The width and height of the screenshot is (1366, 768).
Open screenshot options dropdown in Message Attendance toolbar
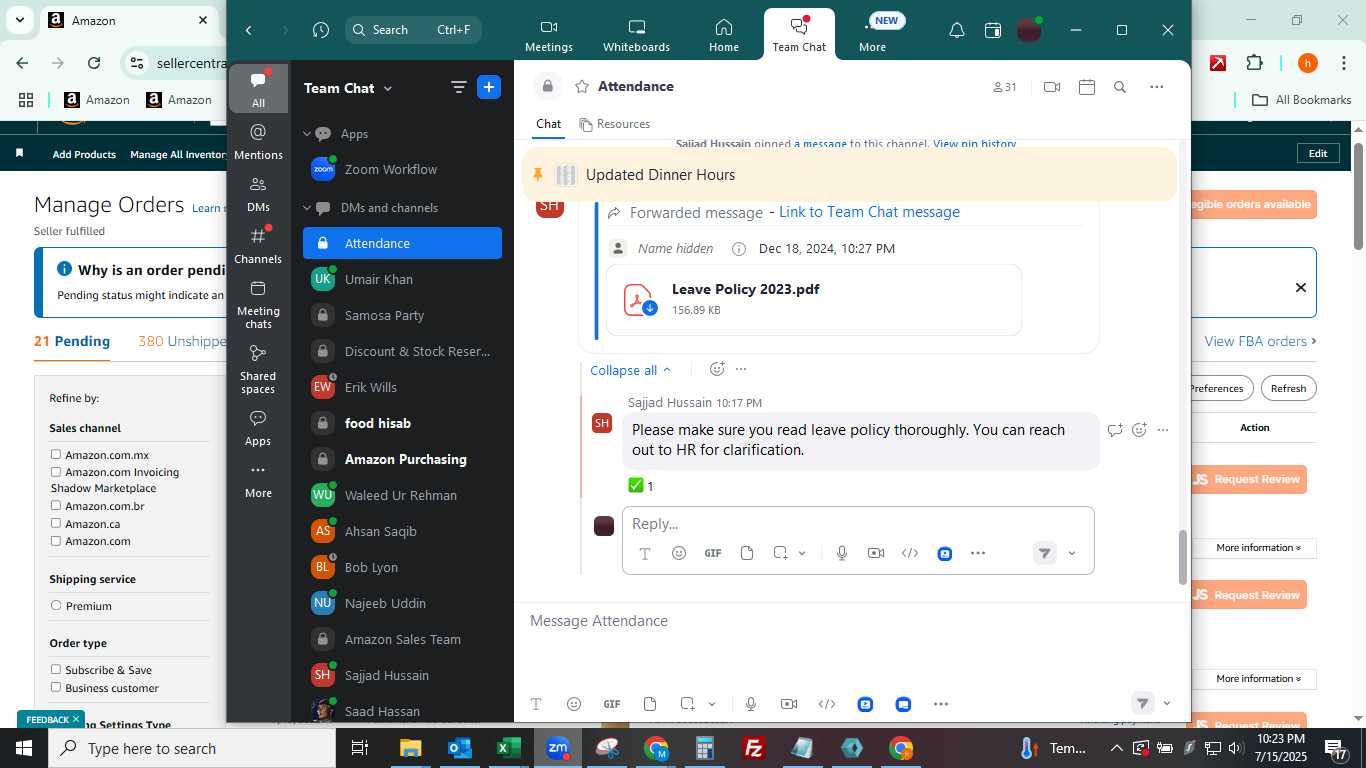pos(712,704)
